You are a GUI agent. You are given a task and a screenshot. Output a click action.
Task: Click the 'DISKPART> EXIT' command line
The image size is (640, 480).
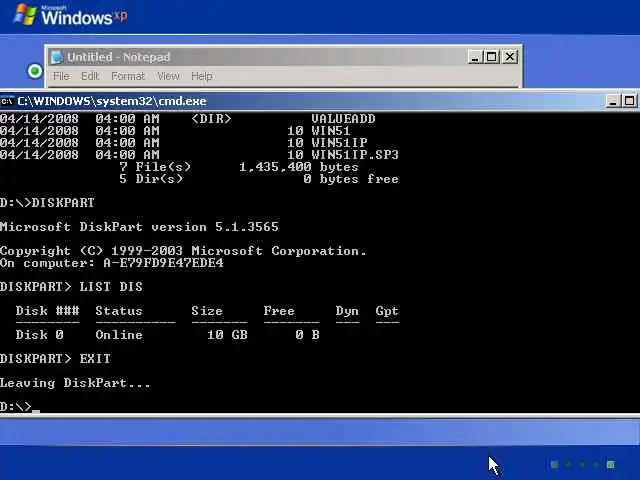(x=55, y=359)
